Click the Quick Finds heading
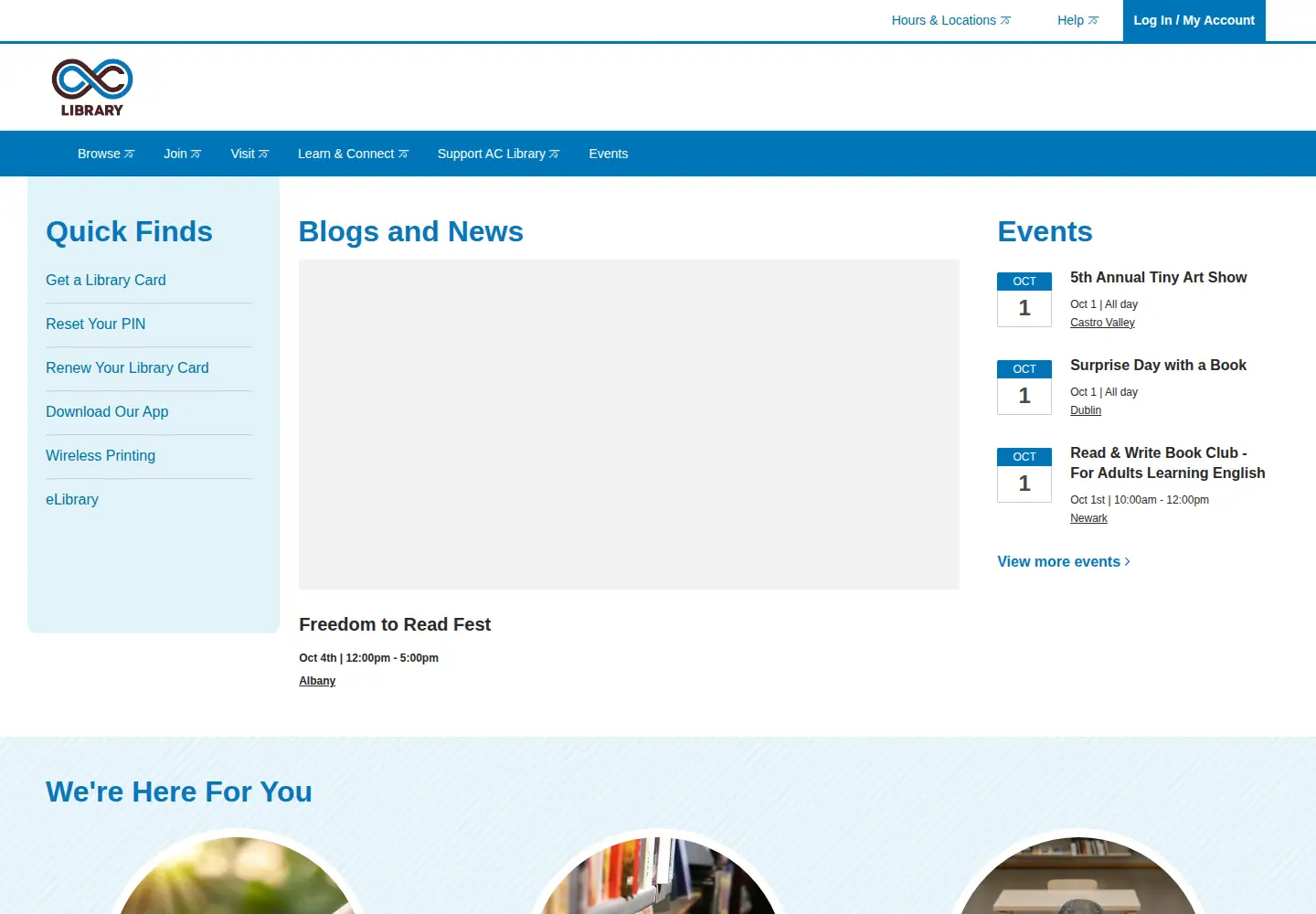 point(129,231)
